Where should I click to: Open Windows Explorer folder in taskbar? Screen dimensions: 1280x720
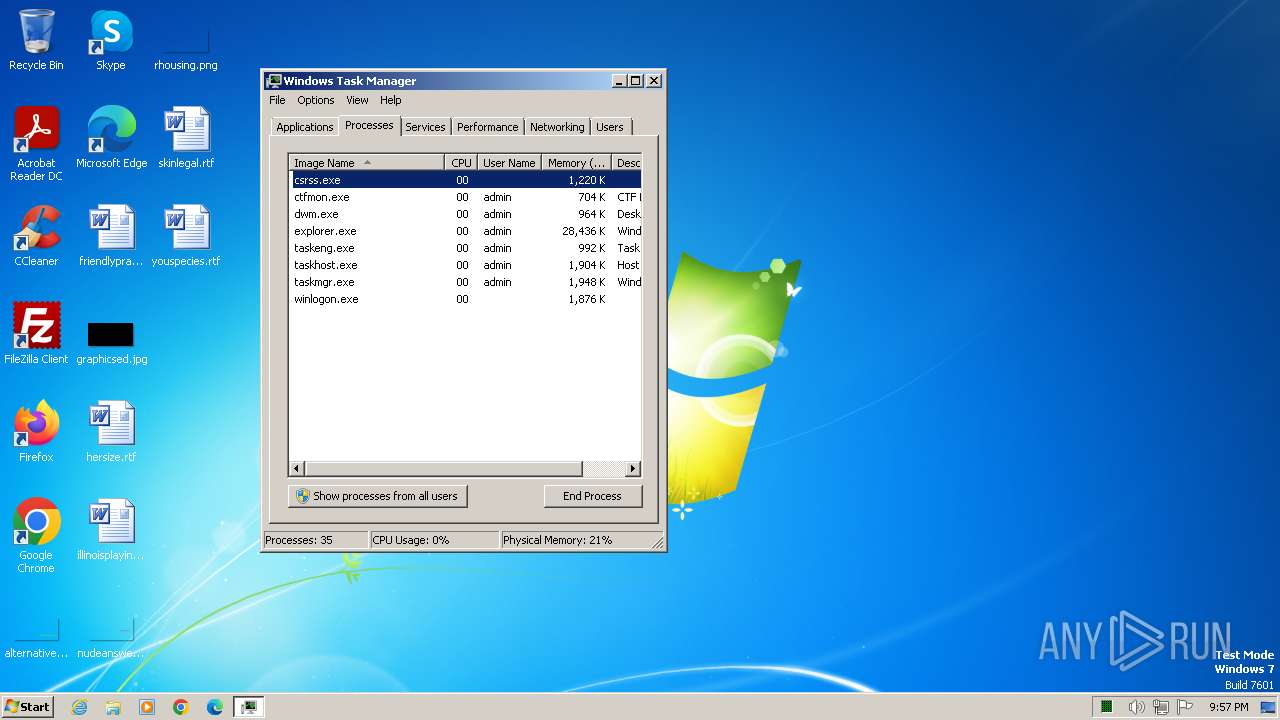tap(113, 707)
